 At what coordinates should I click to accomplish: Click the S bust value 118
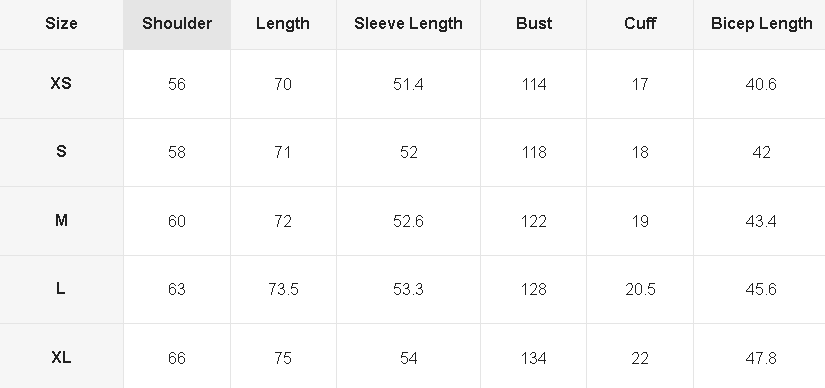tap(534, 153)
